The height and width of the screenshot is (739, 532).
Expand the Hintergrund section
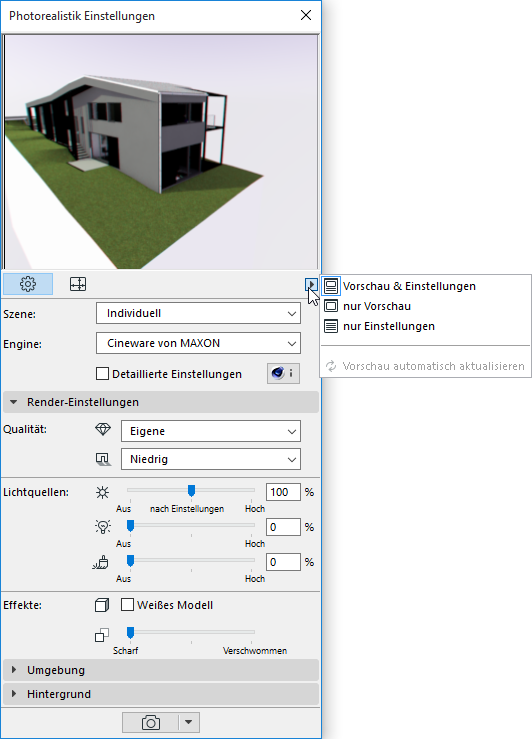pyautogui.click(x=161, y=694)
